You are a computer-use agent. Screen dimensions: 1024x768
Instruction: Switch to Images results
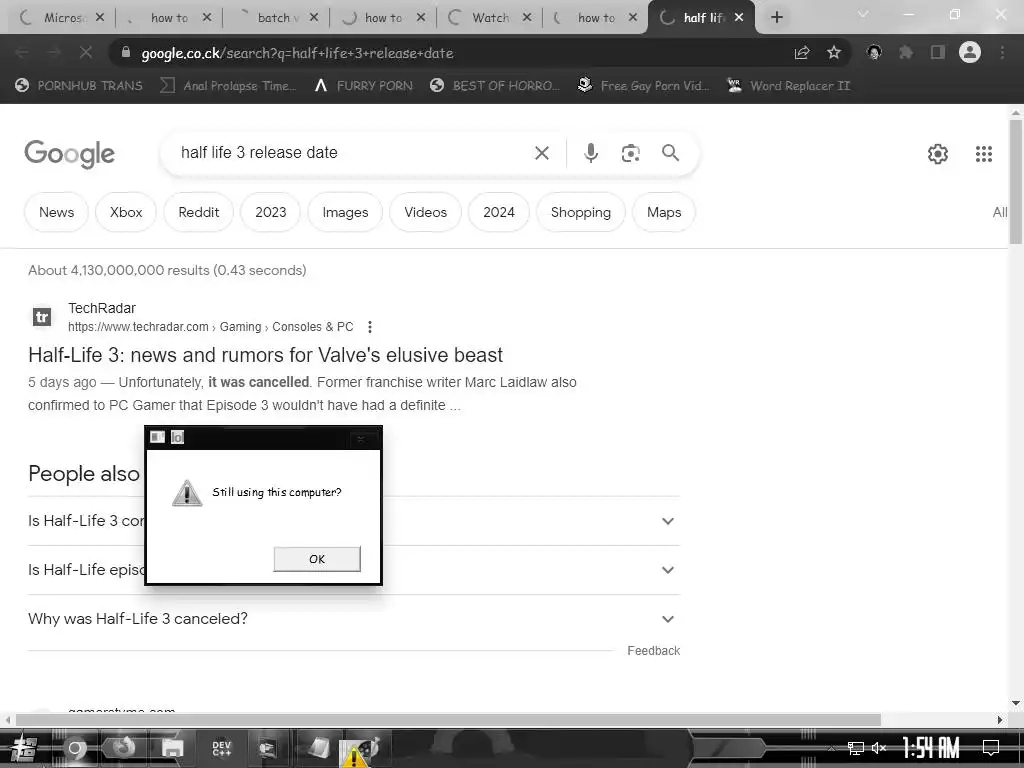coord(345,212)
